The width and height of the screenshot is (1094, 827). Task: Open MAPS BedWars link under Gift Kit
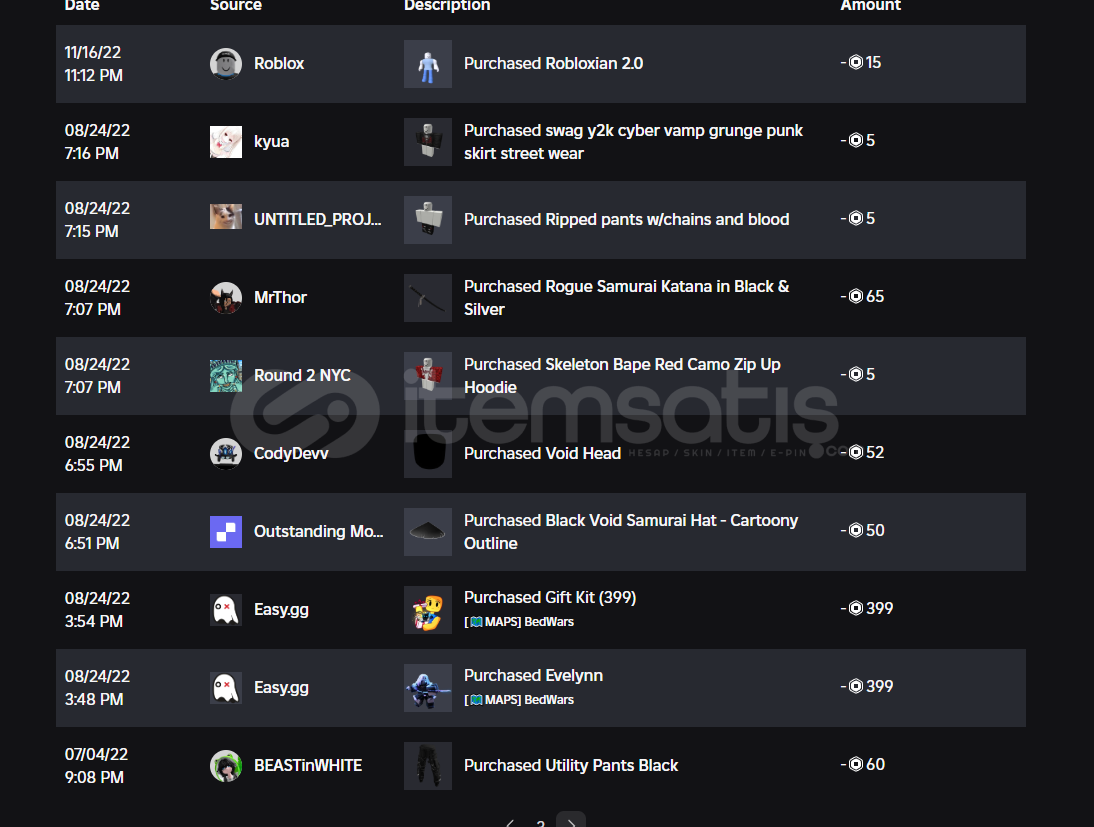tap(519, 622)
